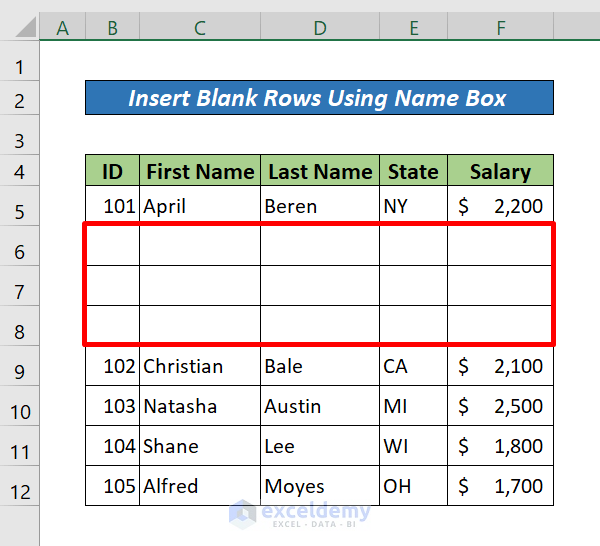Image resolution: width=600 pixels, height=546 pixels.
Task: Select row 2 header
Action: coord(20,98)
